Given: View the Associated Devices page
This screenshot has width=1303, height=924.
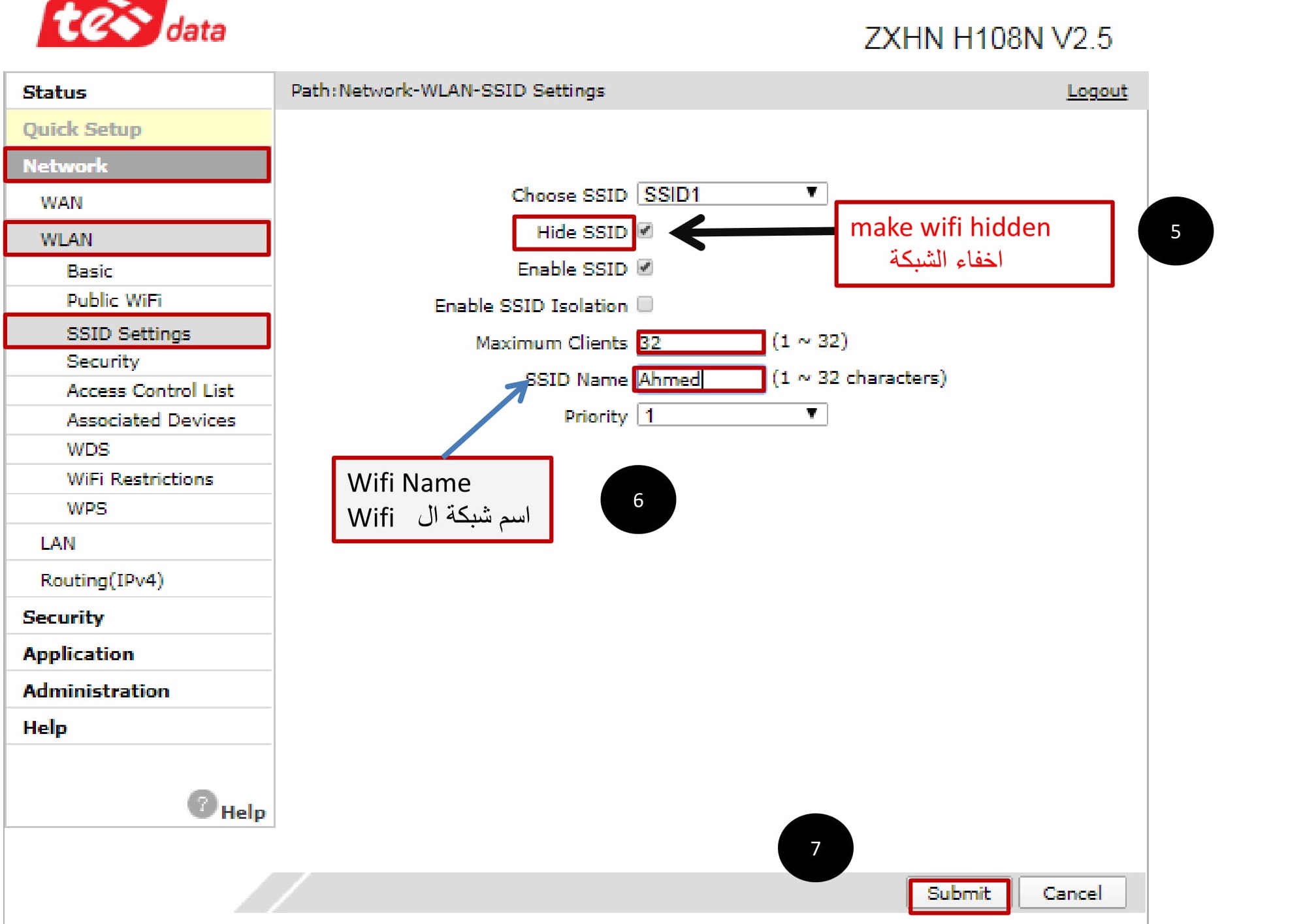Looking at the screenshot, I should point(138,420).
